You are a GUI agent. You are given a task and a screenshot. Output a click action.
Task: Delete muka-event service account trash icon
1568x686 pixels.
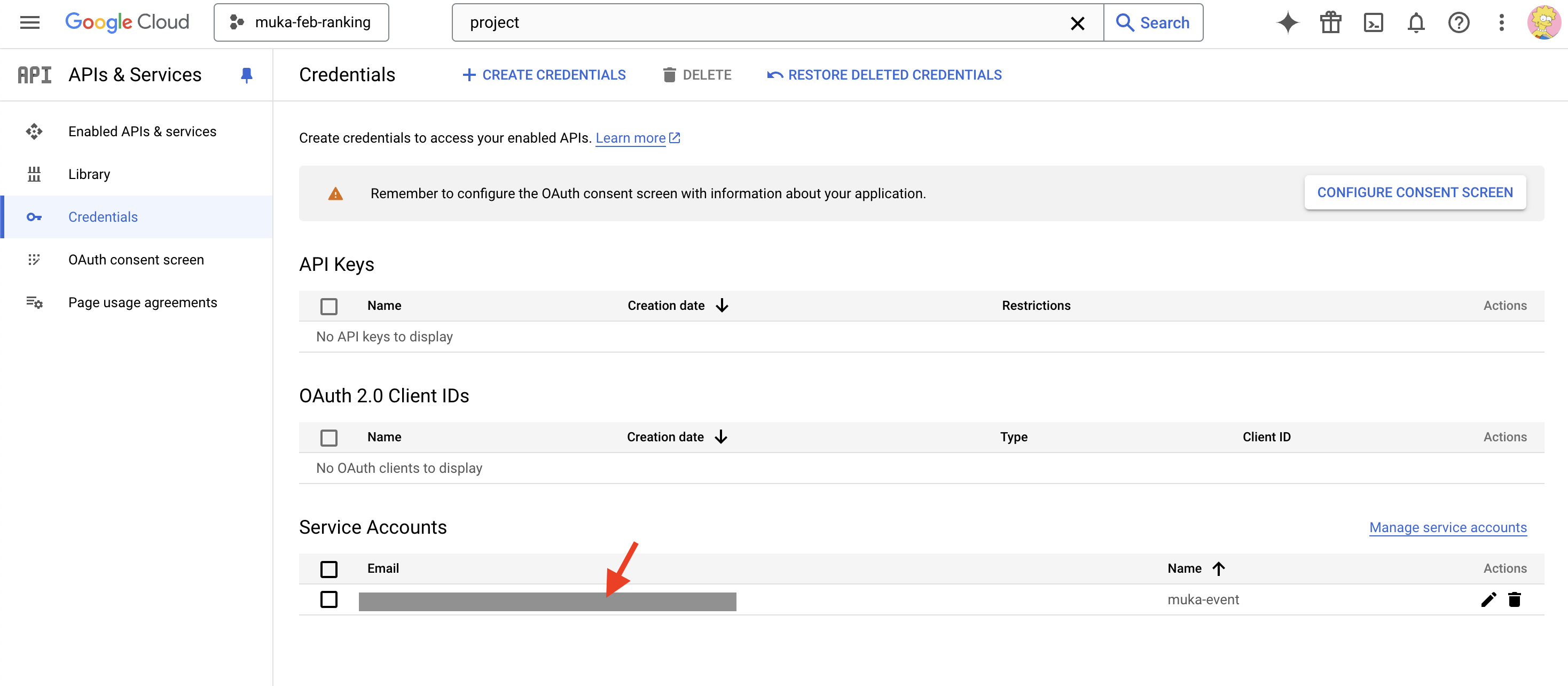click(1515, 599)
